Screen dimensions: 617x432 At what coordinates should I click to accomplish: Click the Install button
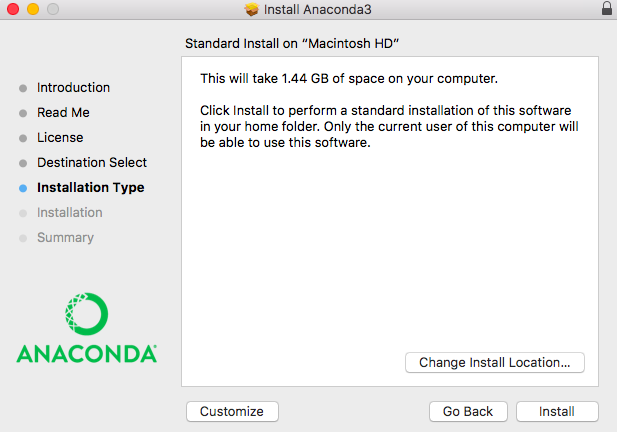[x=557, y=411]
